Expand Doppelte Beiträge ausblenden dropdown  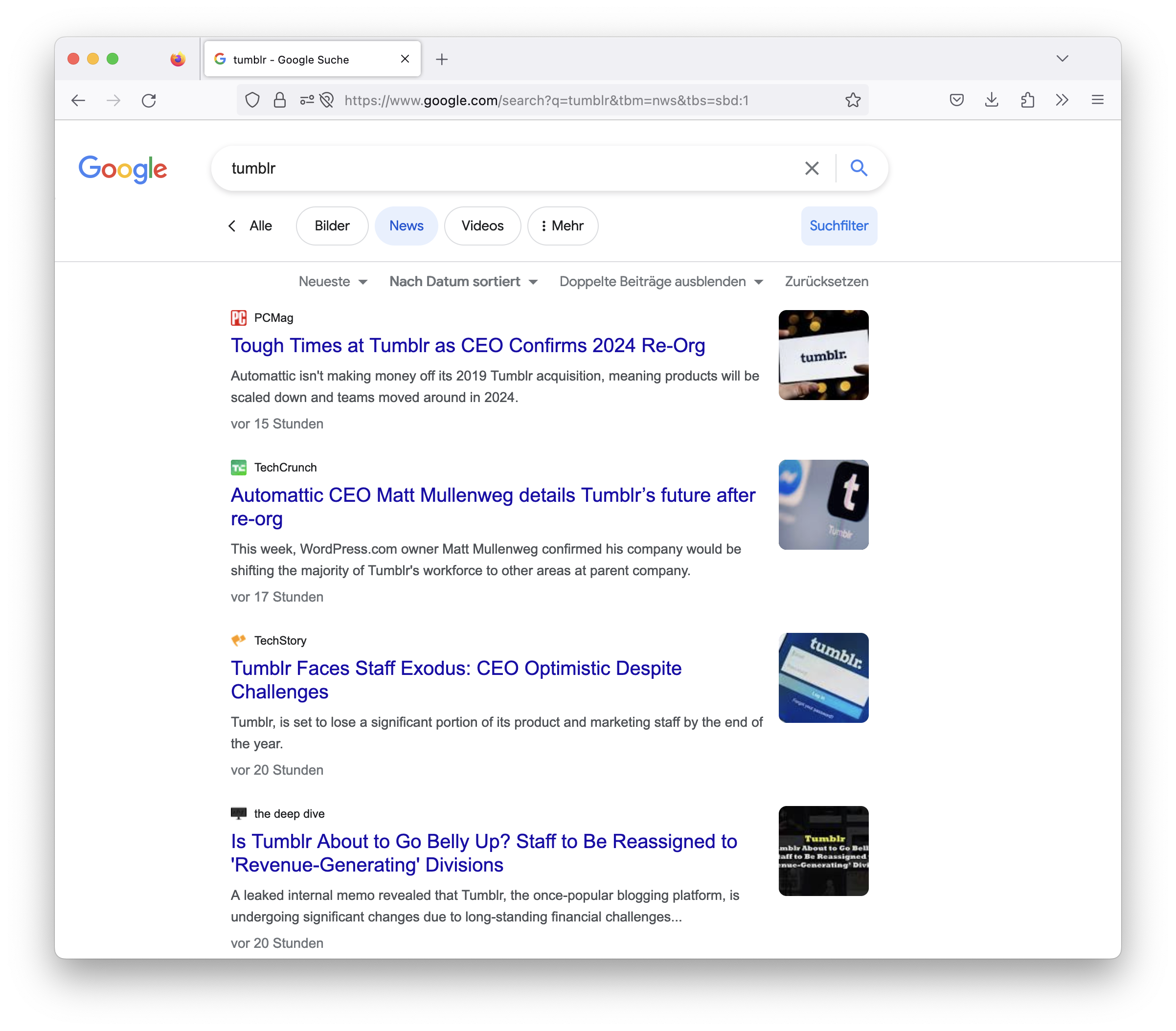tap(661, 281)
